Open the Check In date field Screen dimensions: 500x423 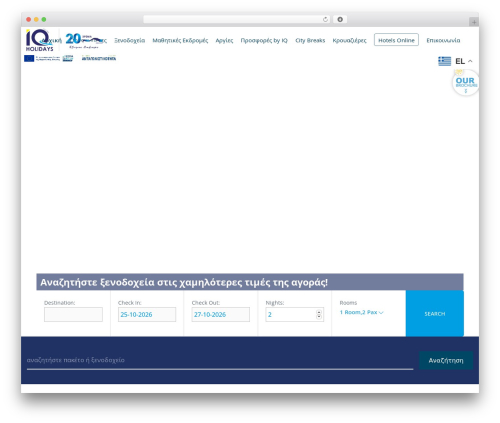tap(147, 314)
